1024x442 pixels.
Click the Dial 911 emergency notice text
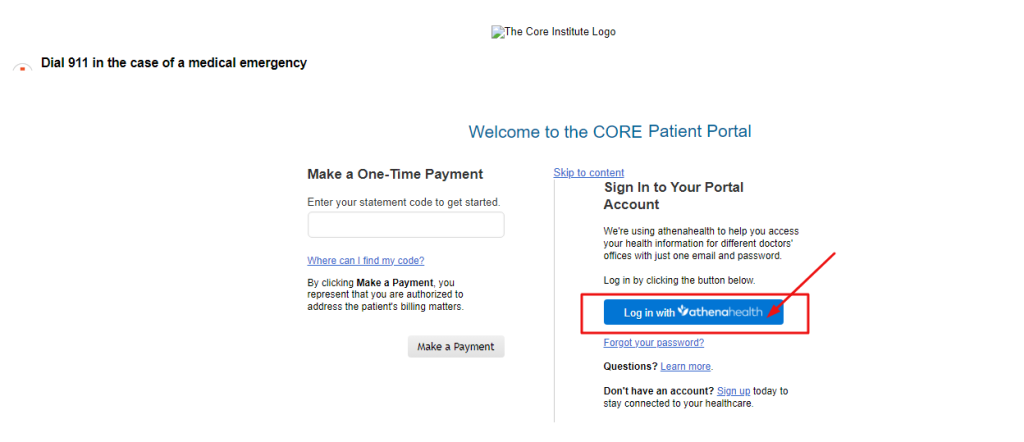174,63
